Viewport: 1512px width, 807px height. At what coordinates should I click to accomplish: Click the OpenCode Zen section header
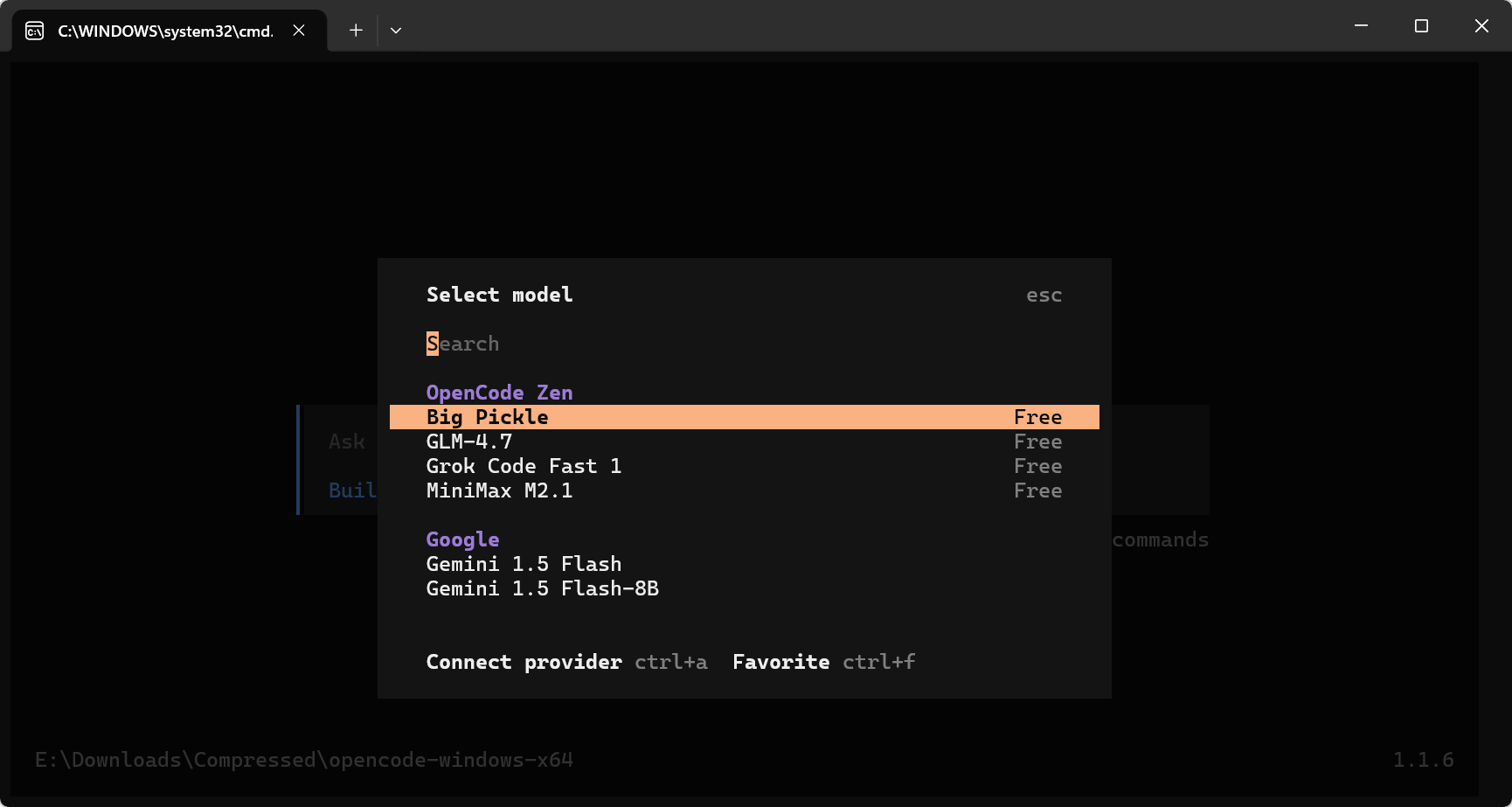click(499, 393)
